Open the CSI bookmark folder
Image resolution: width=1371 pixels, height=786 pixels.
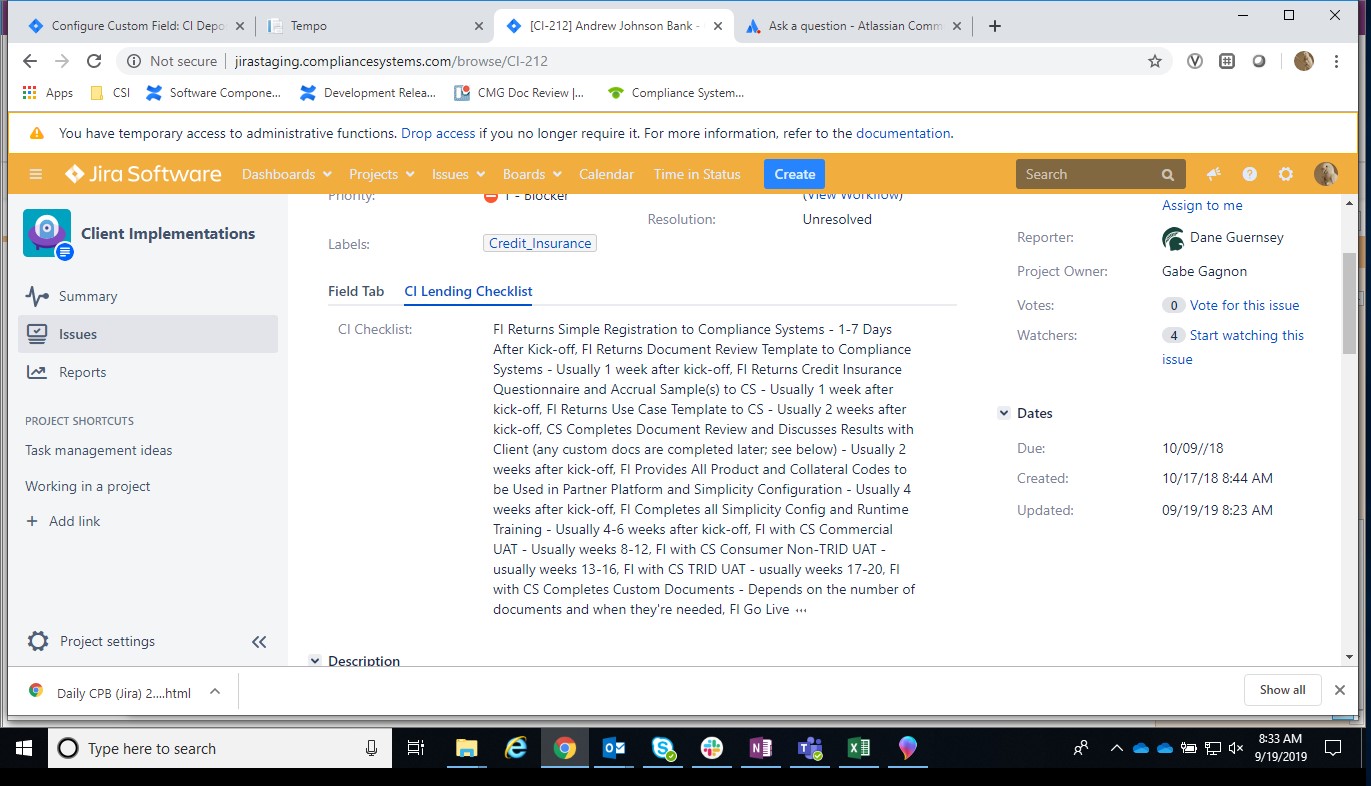110,93
